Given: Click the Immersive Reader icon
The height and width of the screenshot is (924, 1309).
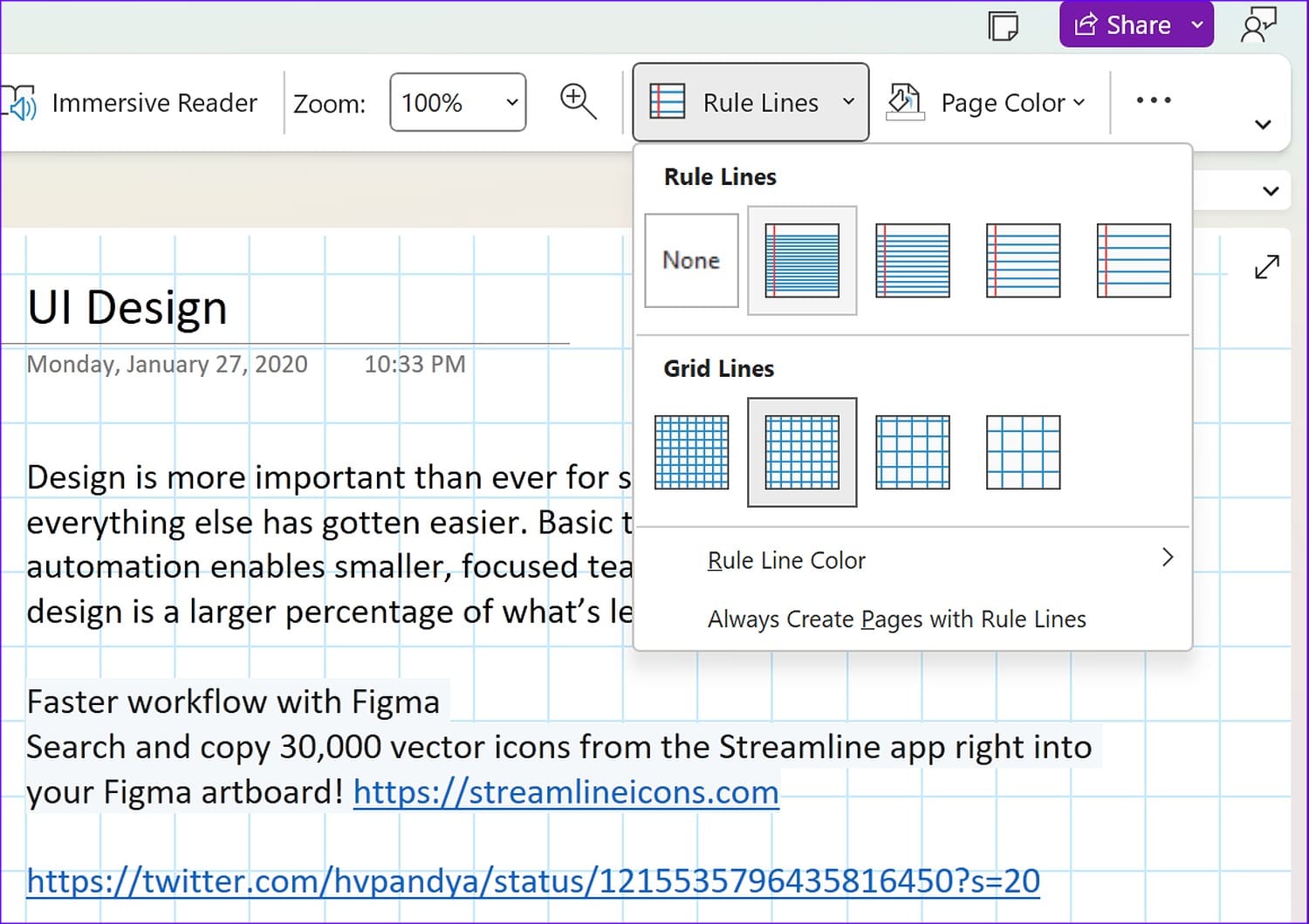Looking at the screenshot, I should click(x=19, y=103).
